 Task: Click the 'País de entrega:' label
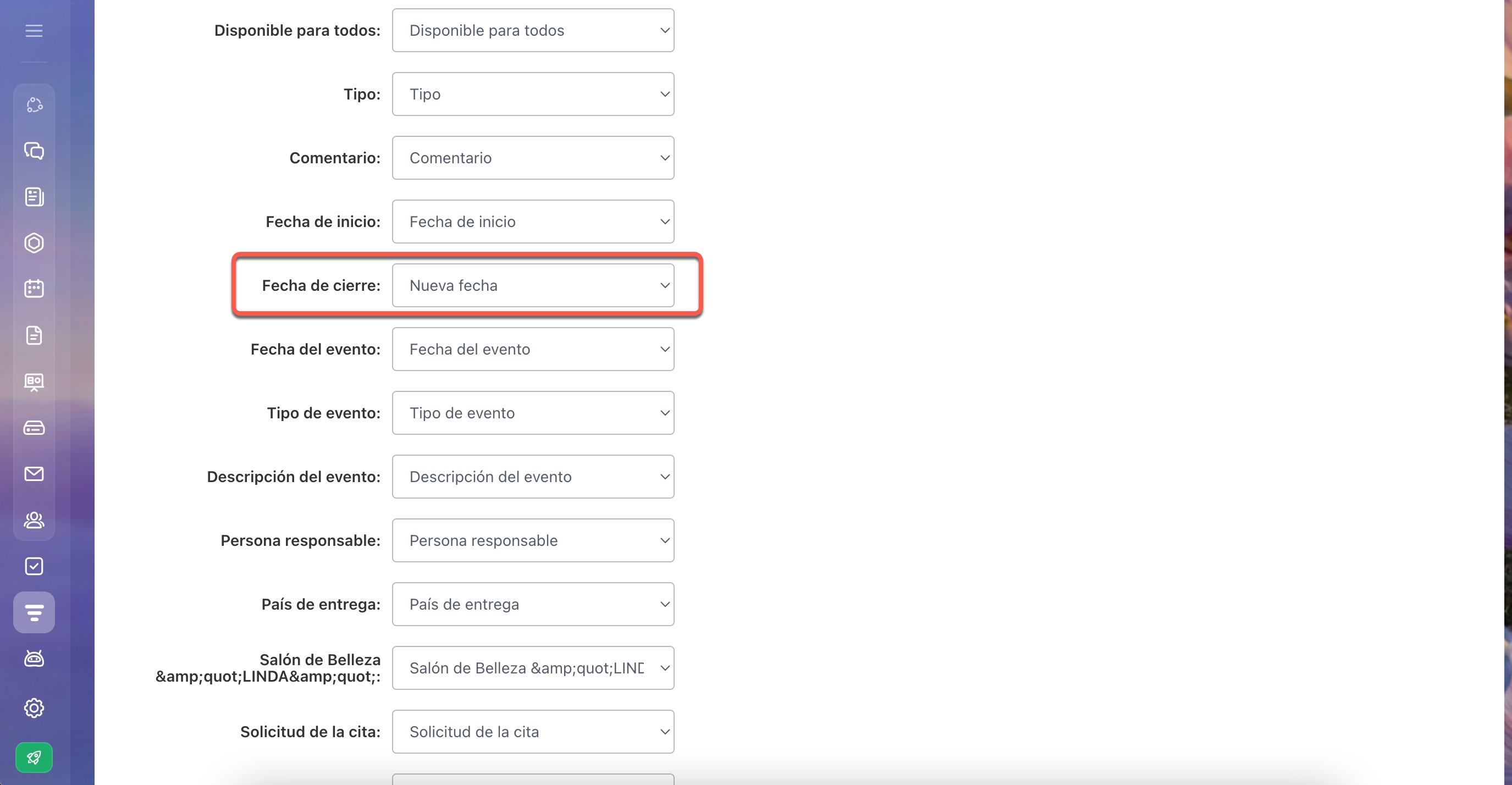click(321, 604)
